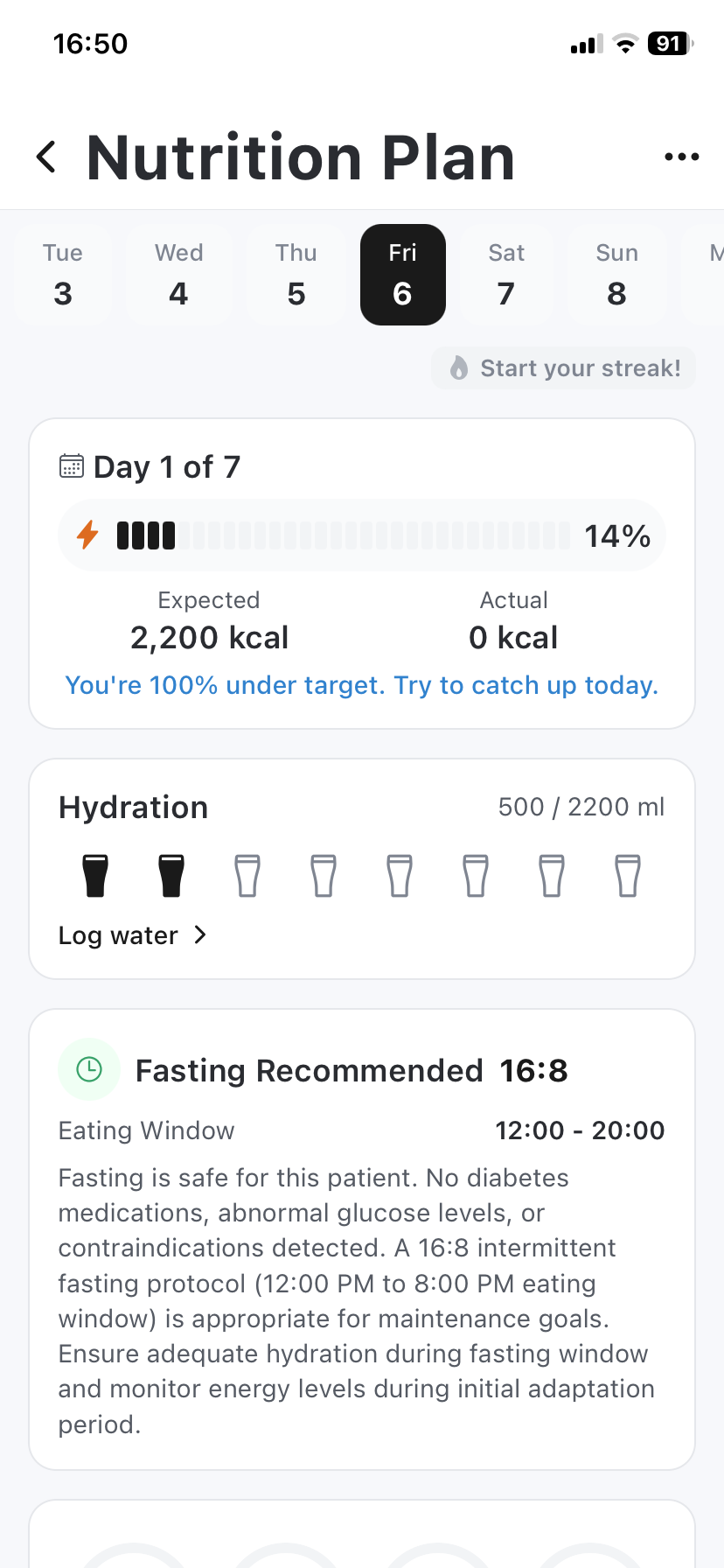Viewport: 724px width, 1568px height.
Task: Fill the last empty water glass
Action: (628, 876)
